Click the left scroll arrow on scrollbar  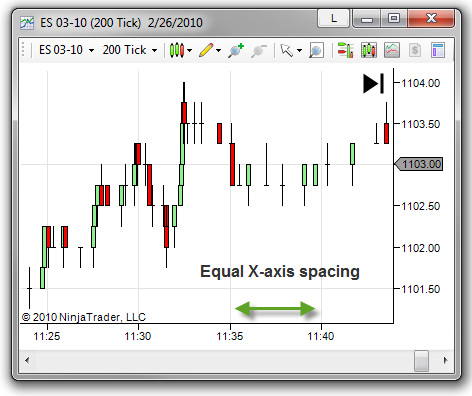[27, 360]
